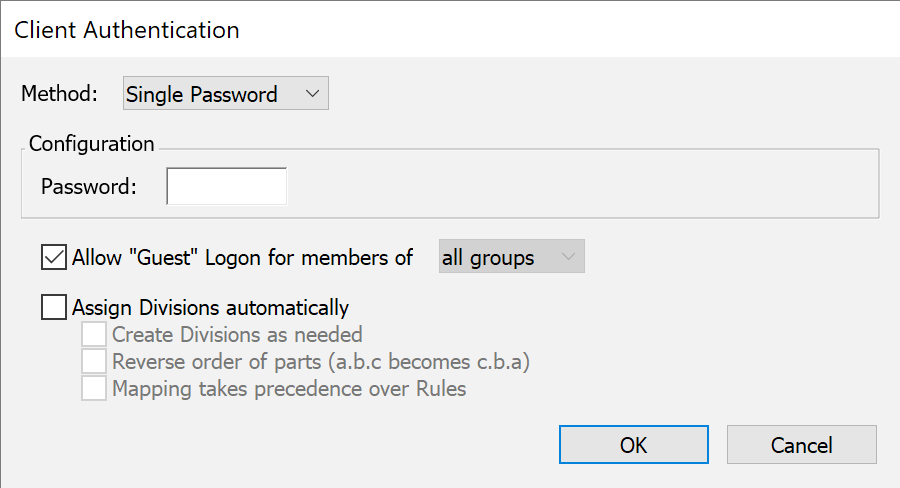Click the "Method:" label
Screen dimensions: 900x488
60,95
